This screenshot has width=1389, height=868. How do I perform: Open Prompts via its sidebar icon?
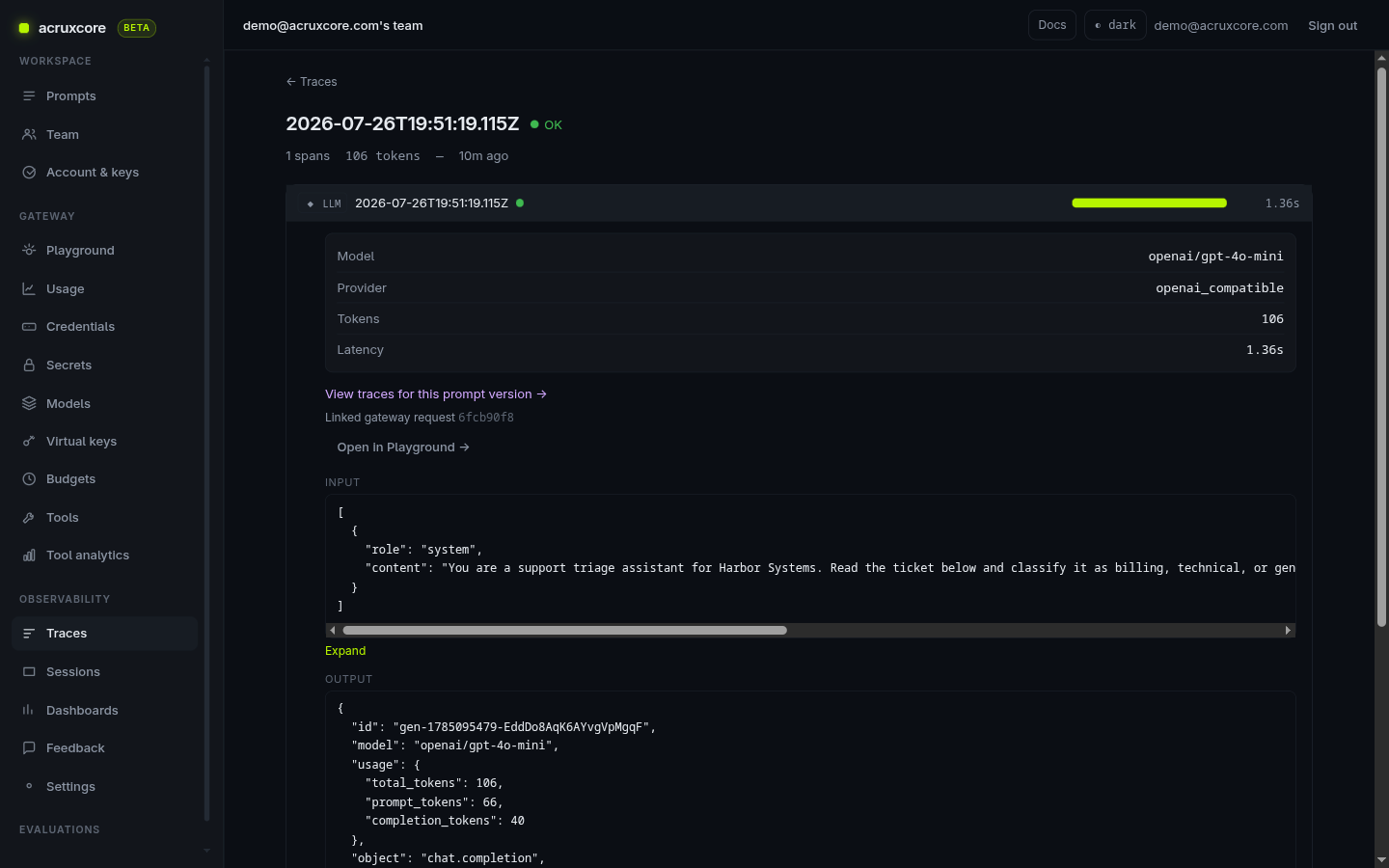[x=29, y=96]
